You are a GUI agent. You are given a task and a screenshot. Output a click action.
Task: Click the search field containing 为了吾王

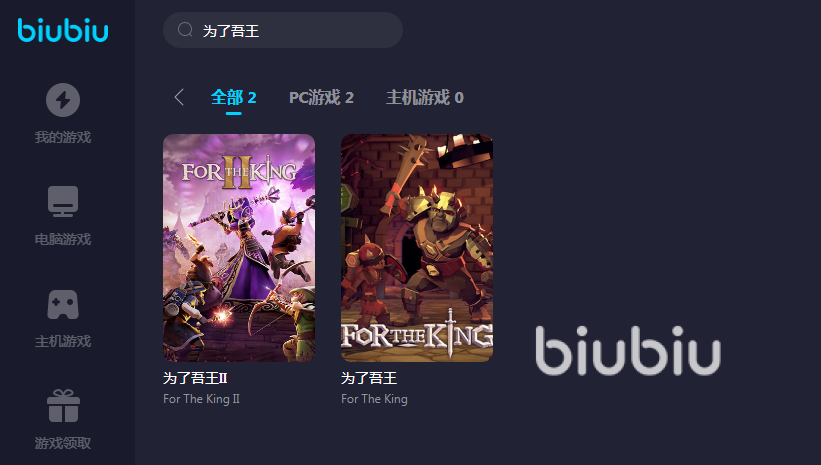click(283, 30)
